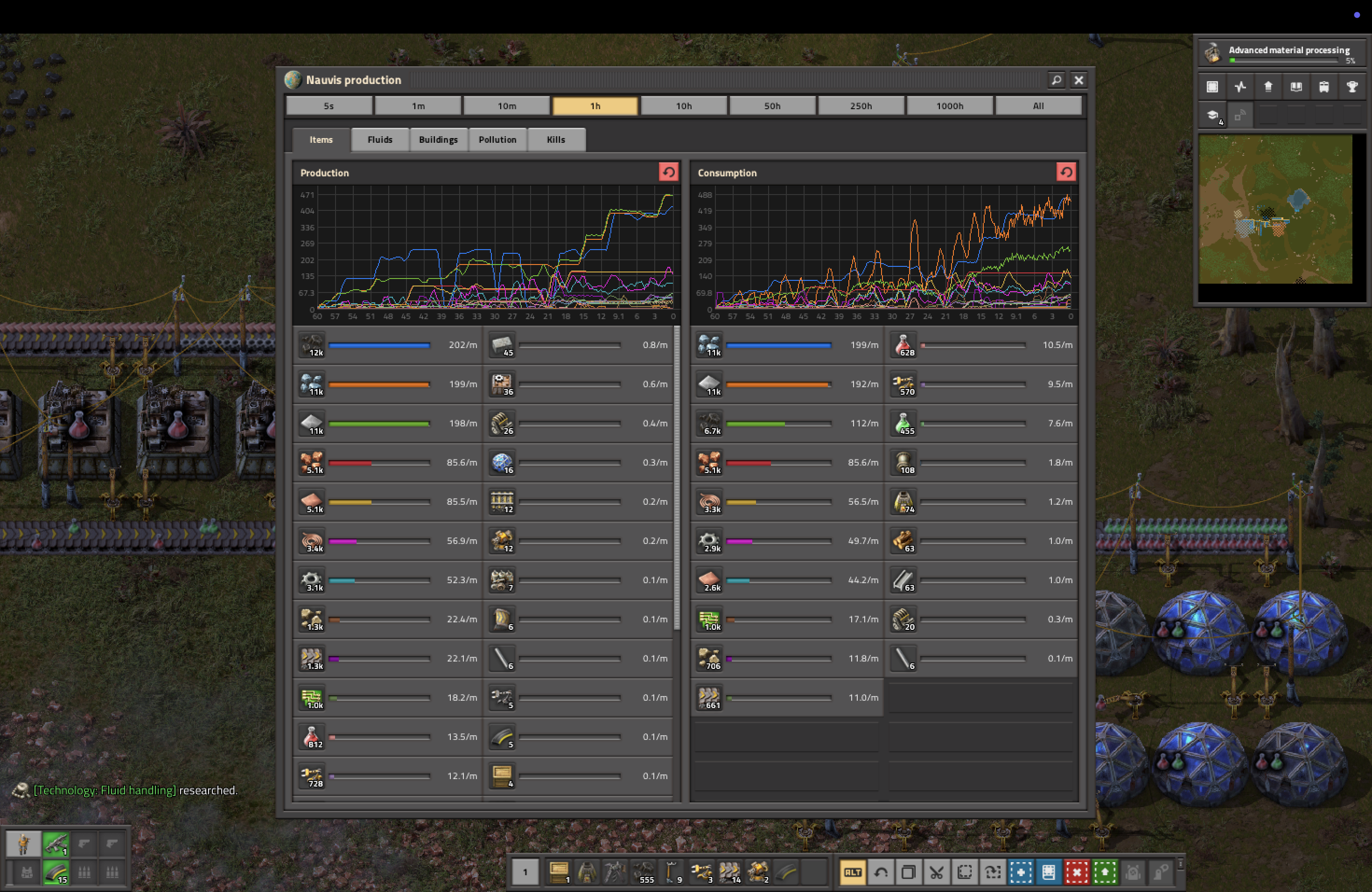Open the bonuses arrow menu button
Viewport: 1372px width, 892px height.
1268,87
